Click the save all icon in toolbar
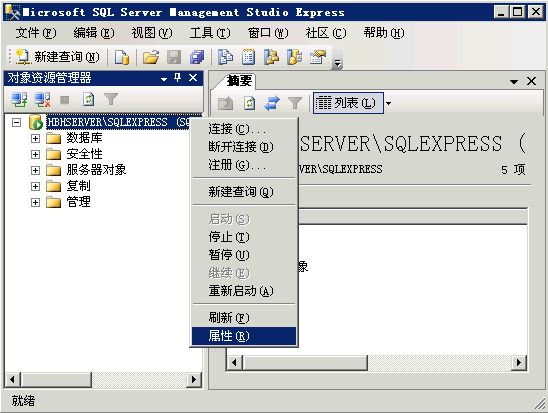 (197, 57)
